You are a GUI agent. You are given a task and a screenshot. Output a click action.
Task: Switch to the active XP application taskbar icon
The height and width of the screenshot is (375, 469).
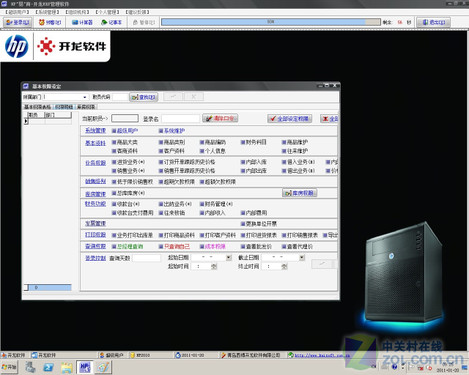84,367
